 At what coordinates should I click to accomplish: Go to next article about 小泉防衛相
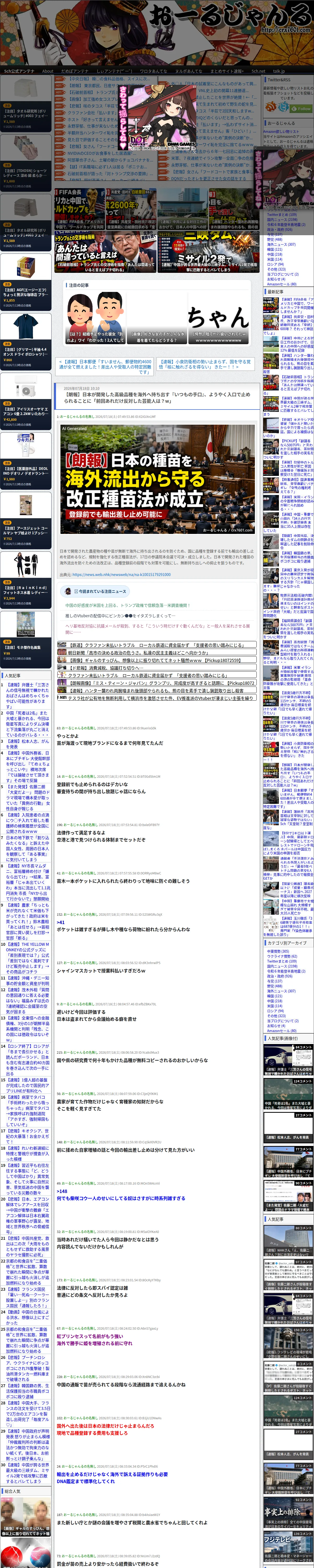(x=205, y=364)
